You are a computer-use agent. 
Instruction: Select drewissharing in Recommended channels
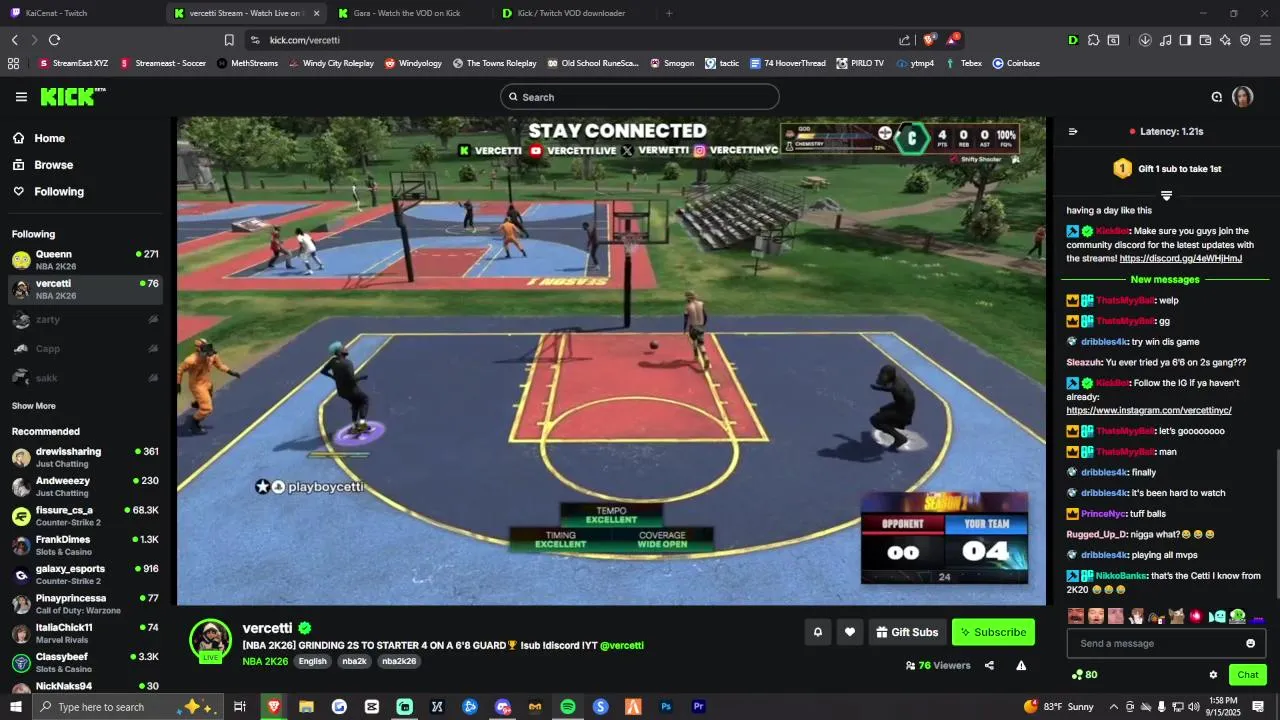[85, 457]
